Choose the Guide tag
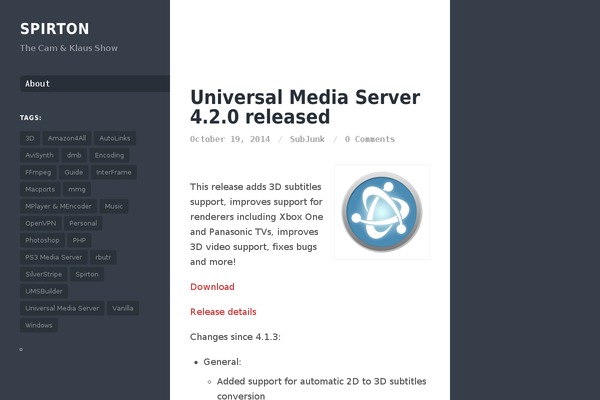This screenshot has height=400, width=600. (x=73, y=172)
